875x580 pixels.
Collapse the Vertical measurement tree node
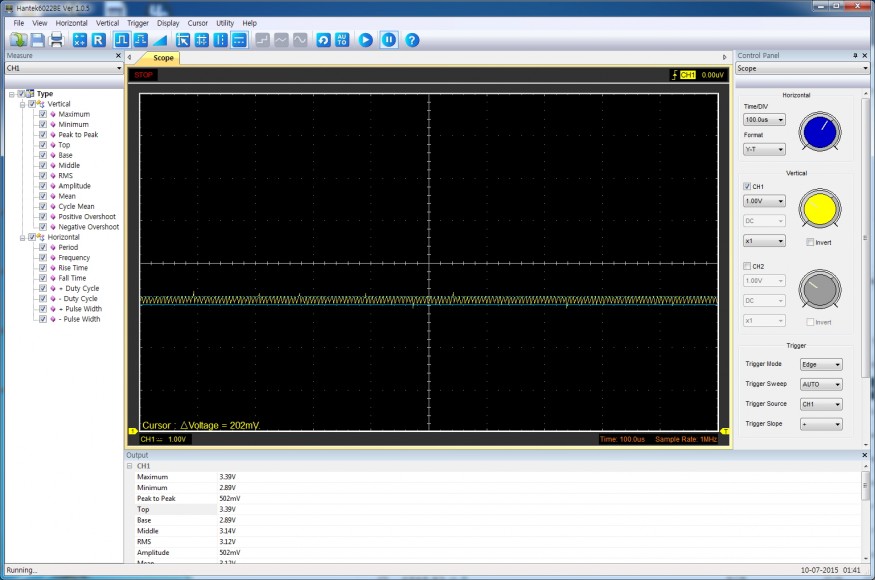(22, 104)
